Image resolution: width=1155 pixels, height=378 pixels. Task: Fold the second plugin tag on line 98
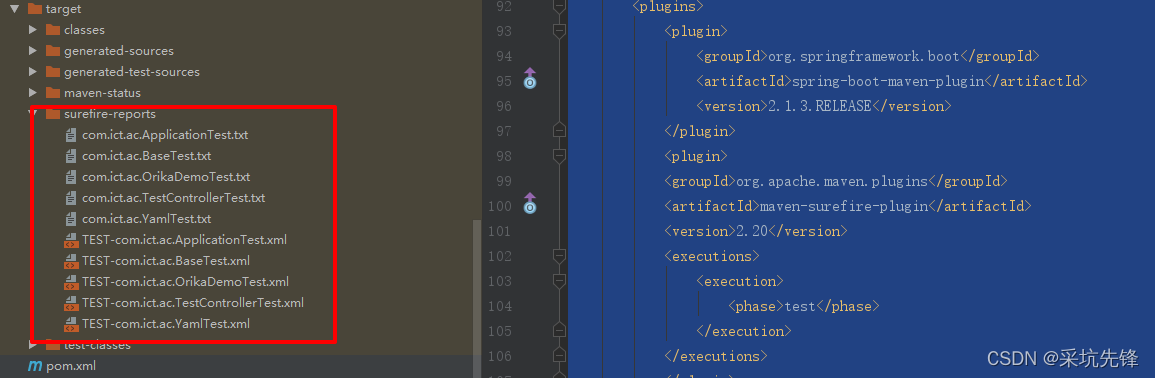[559, 155]
